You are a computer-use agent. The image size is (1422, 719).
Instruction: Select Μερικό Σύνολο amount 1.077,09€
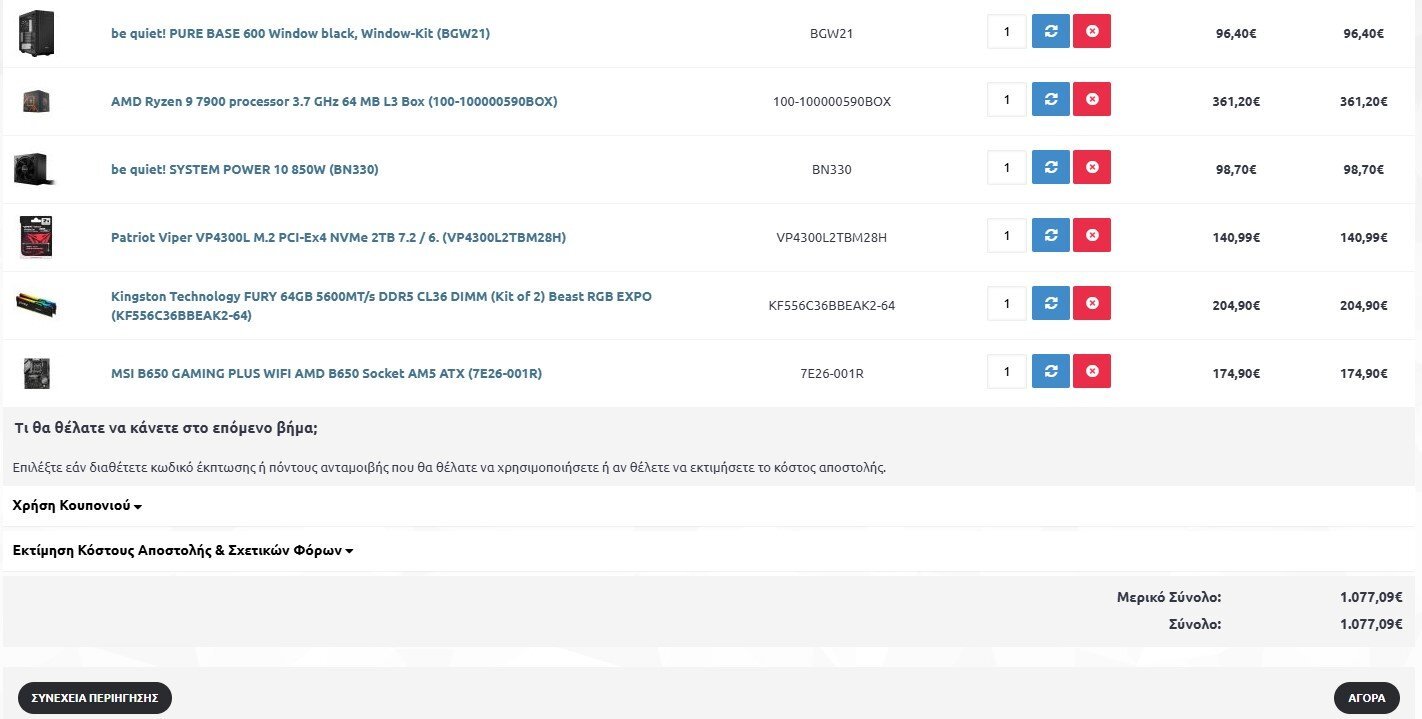point(1371,597)
